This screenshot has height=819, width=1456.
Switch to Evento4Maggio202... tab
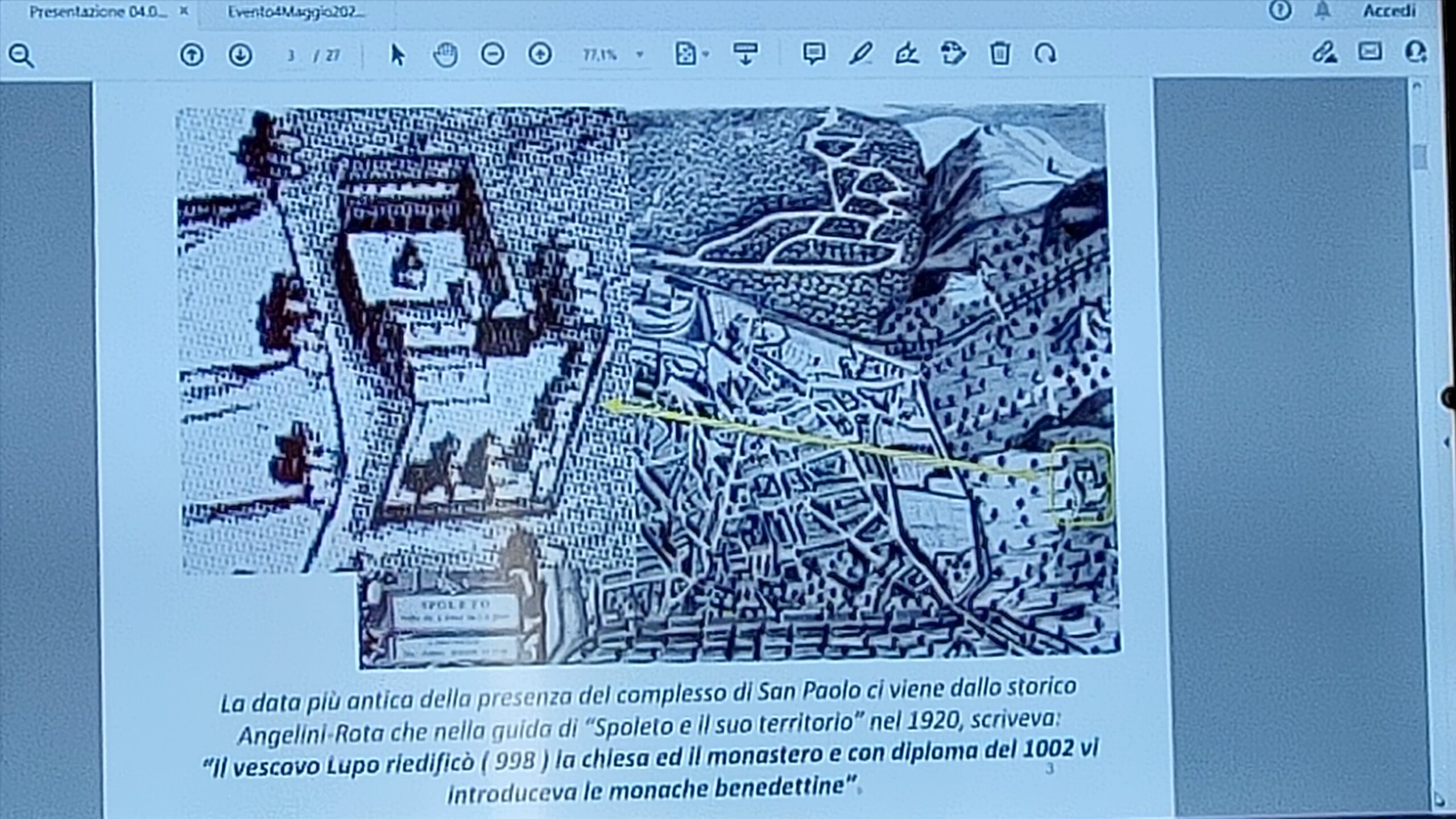coord(296,12)
